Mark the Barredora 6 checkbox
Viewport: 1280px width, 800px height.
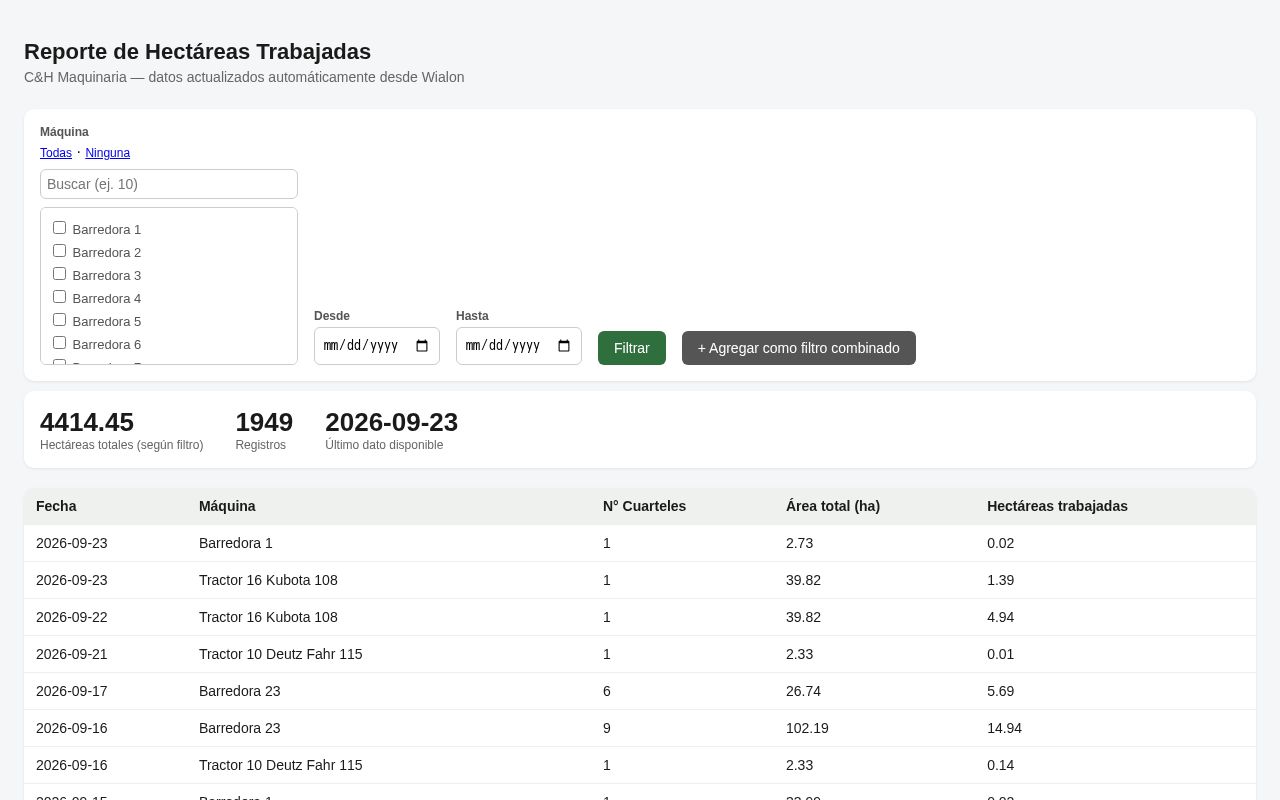click(59, 343)
